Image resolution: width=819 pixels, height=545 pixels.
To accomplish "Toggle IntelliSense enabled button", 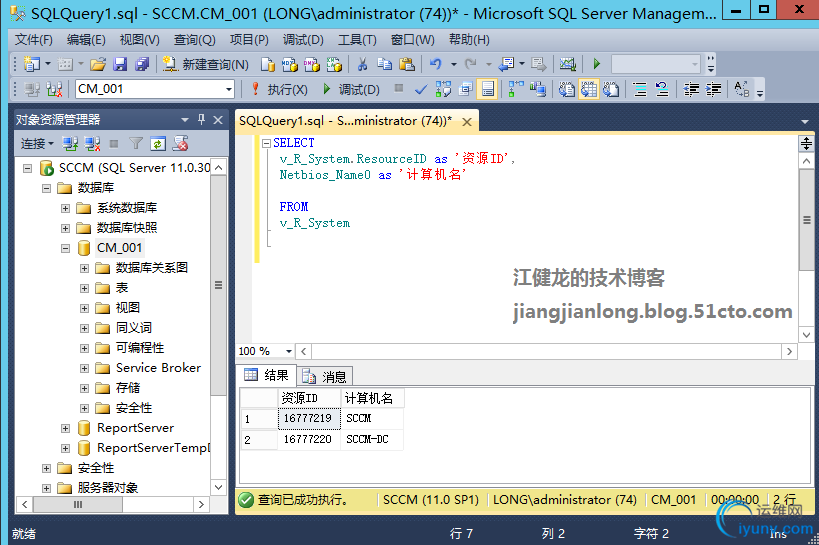I will [x=487, y=89].
